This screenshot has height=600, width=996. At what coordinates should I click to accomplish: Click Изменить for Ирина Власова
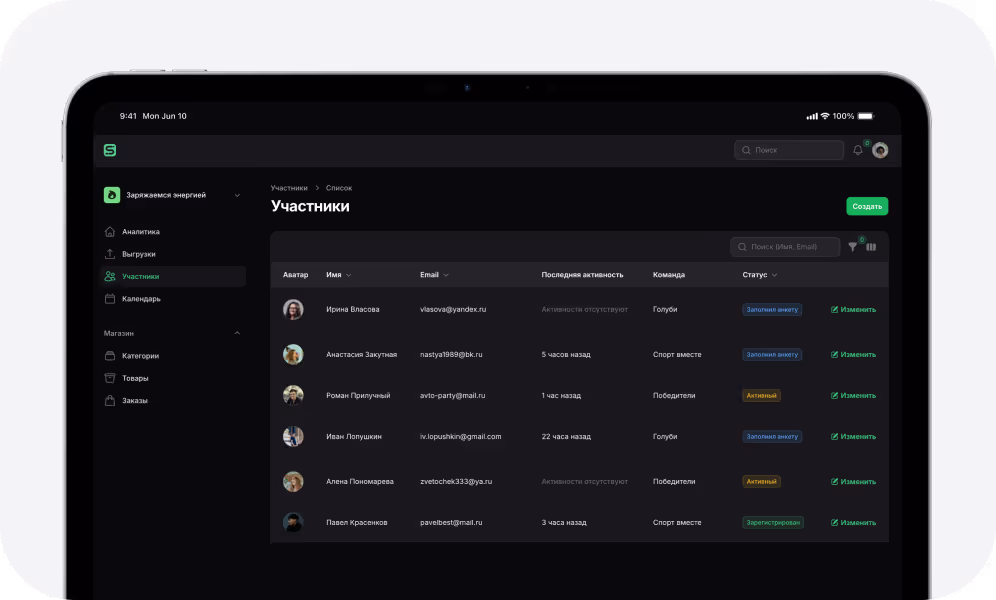(x=853, y=310)
